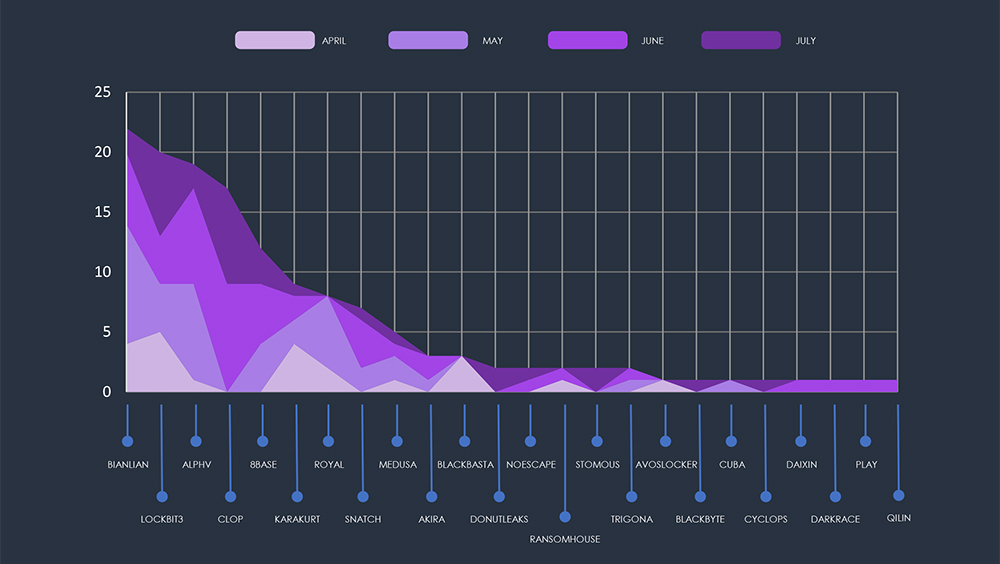
Task: Click the AVOSLOCKER axis label
Action: click(666, 464)
